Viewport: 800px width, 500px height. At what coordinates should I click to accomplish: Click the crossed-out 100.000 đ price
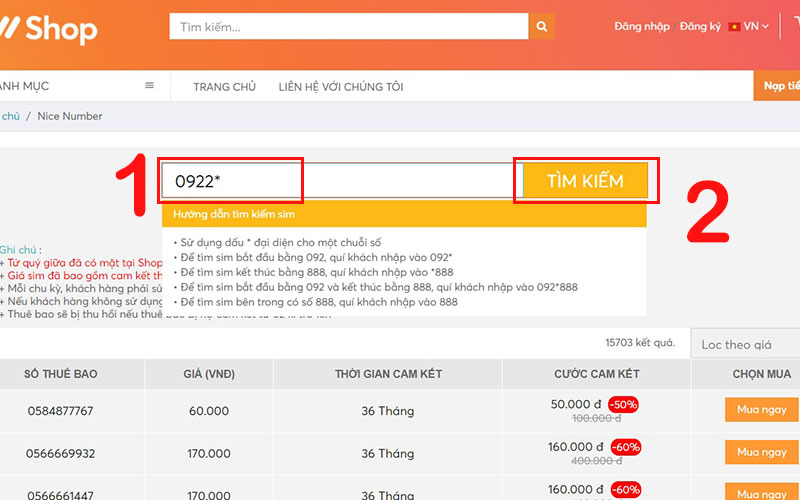pos(596,418)
